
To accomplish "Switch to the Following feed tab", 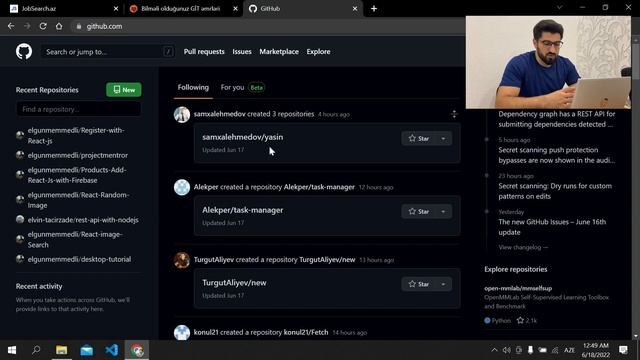I will click(x=193, y=87).
